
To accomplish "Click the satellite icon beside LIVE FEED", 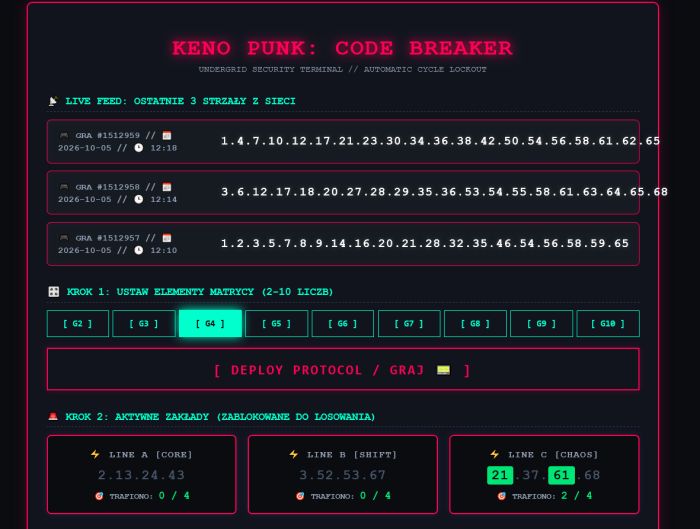I will pyautogui.click(x=53, y=101).
